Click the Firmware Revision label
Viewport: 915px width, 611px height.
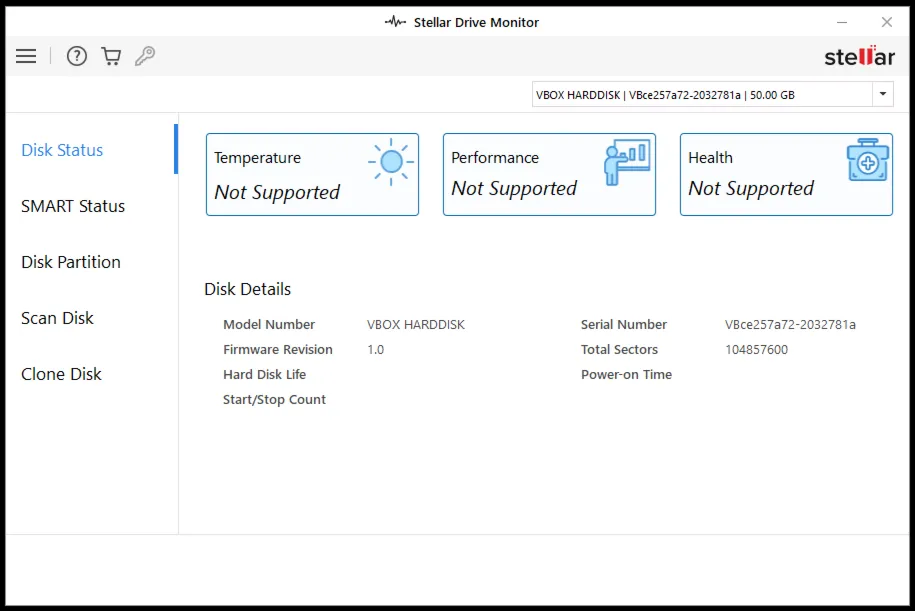(278, 350)
